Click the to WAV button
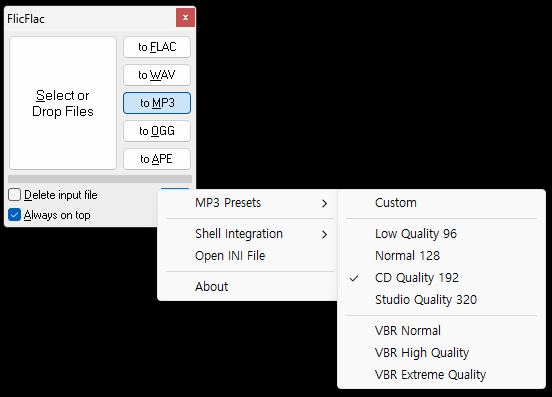This screenshot has height=397, width=552. [x=157, y=75]
